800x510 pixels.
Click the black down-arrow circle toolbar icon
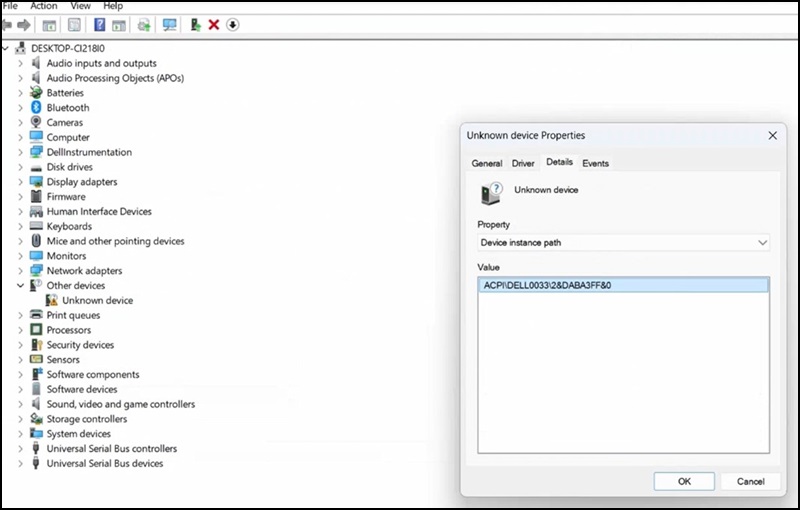(x=233, y=25)
